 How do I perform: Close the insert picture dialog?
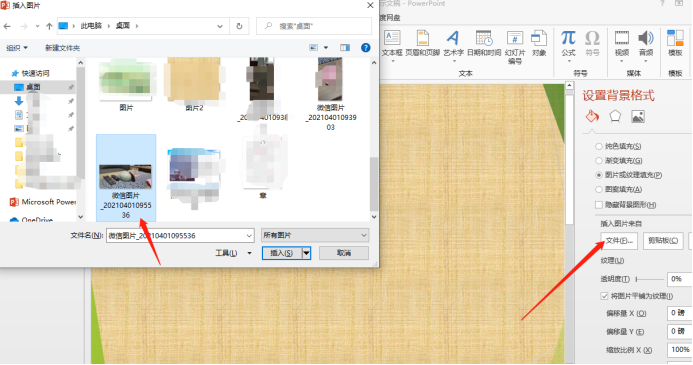370,5
